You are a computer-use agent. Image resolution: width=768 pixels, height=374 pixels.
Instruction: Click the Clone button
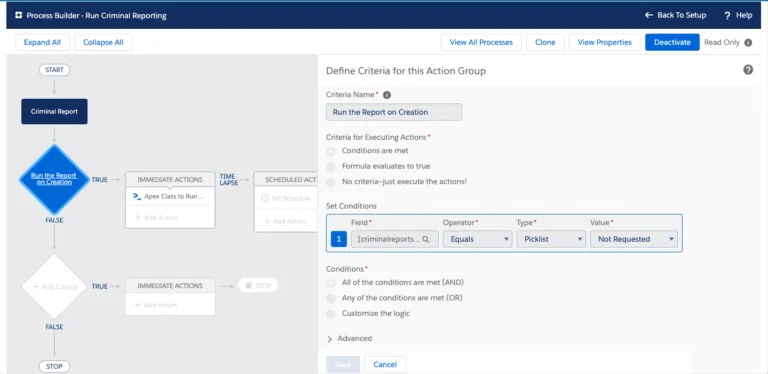(545, 42)
